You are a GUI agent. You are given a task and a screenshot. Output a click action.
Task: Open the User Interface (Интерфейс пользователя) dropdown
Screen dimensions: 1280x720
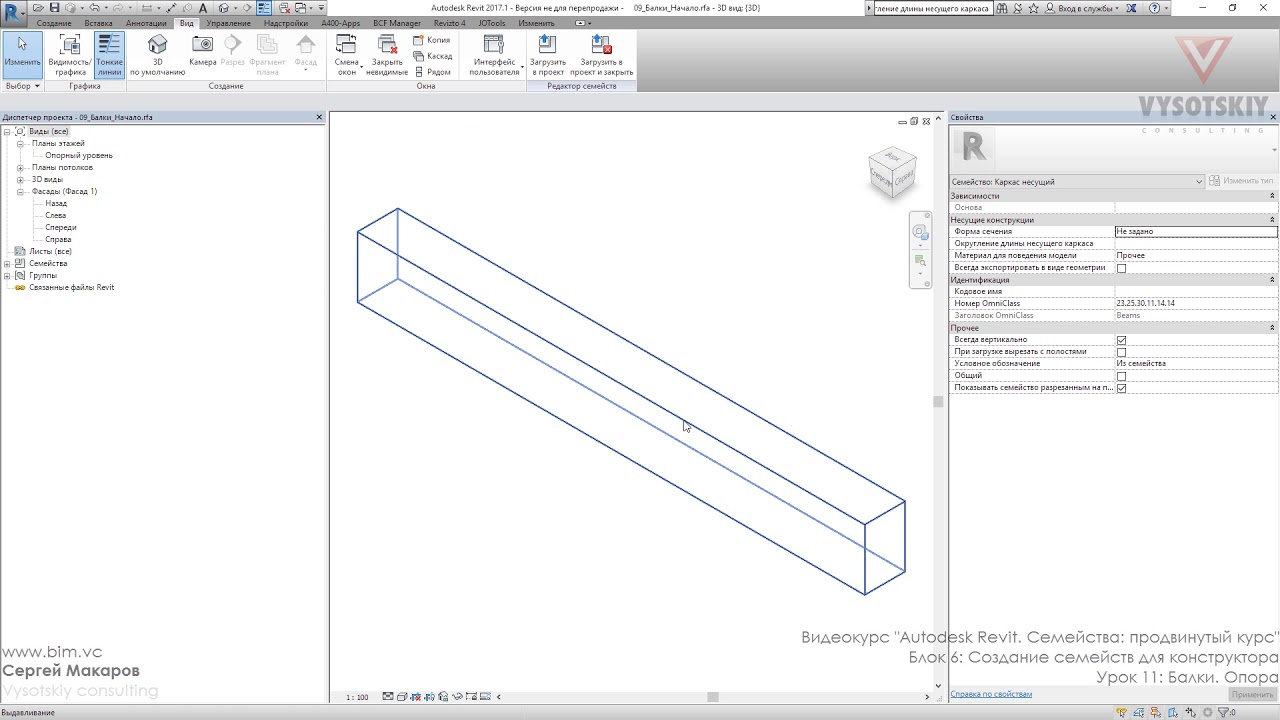point(495,55)
